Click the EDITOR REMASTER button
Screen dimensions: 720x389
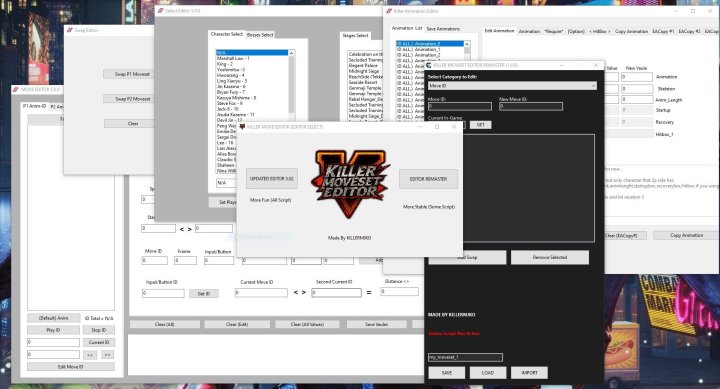coord(428,179)
